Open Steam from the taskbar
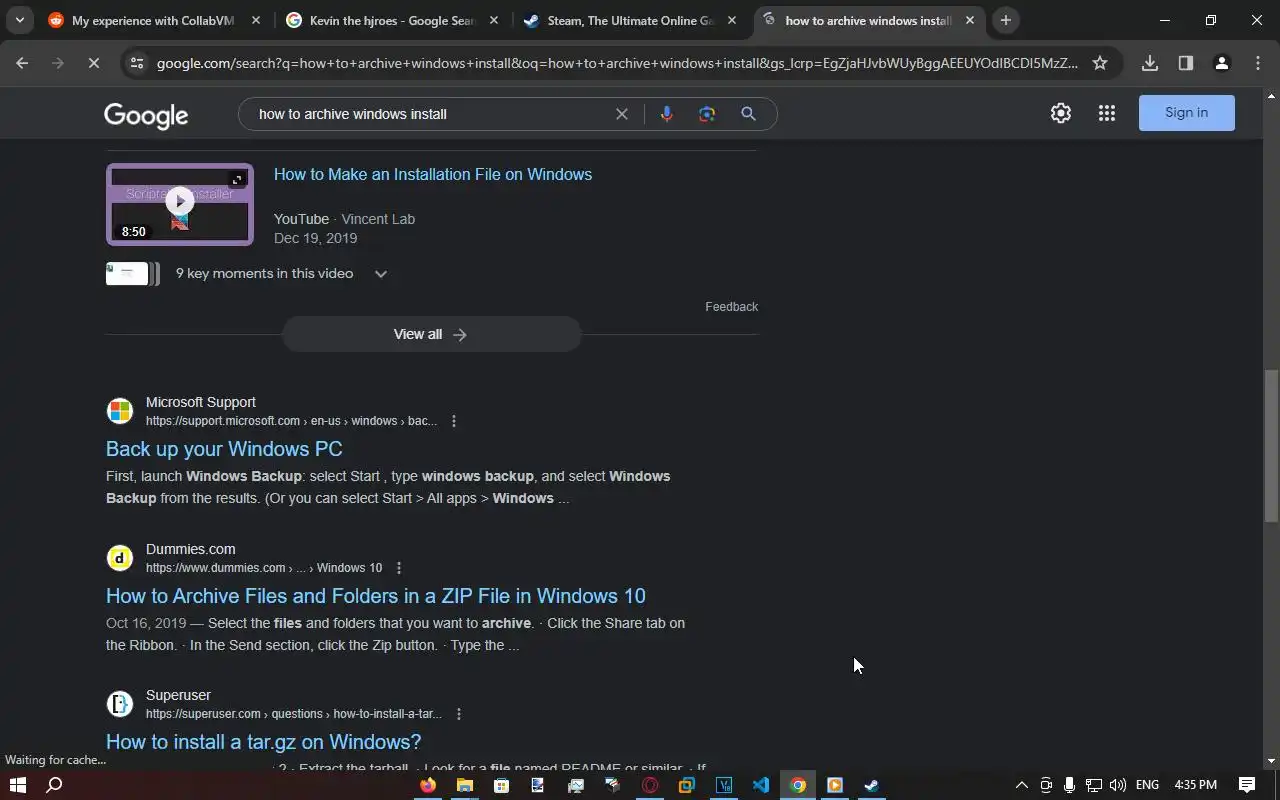The width and height of the screenshot is (1280, 800). 871,785
